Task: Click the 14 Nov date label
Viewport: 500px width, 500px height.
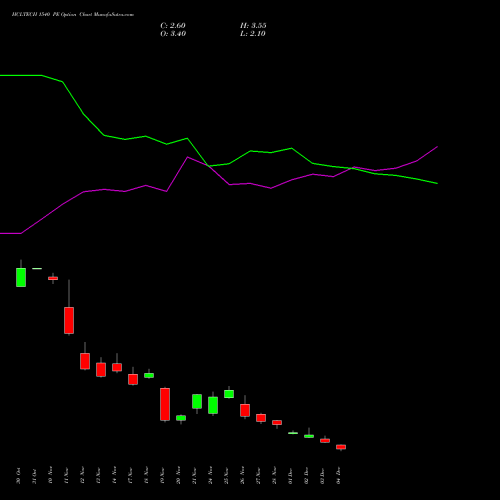Action: tap(114, 475)
